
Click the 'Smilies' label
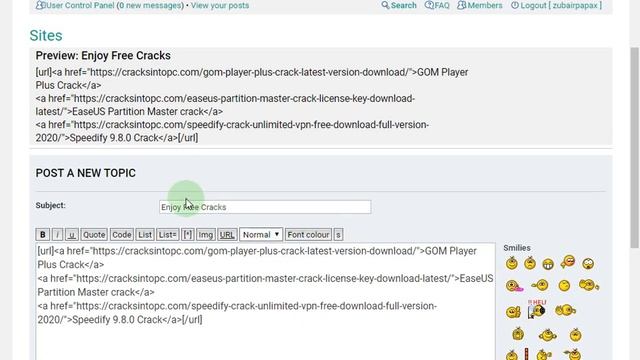pyautogui.click(x=517, y=248)
